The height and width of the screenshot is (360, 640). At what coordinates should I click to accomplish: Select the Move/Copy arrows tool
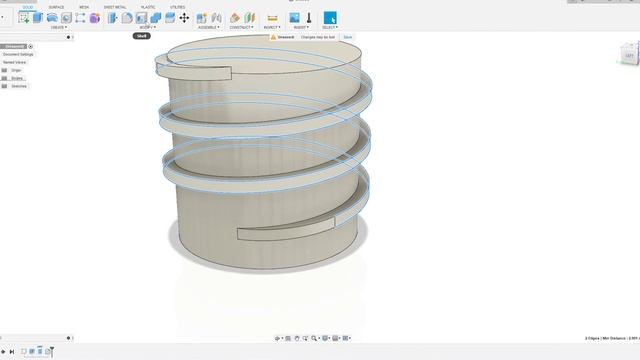pyautogui.click(x=184, y=18)
